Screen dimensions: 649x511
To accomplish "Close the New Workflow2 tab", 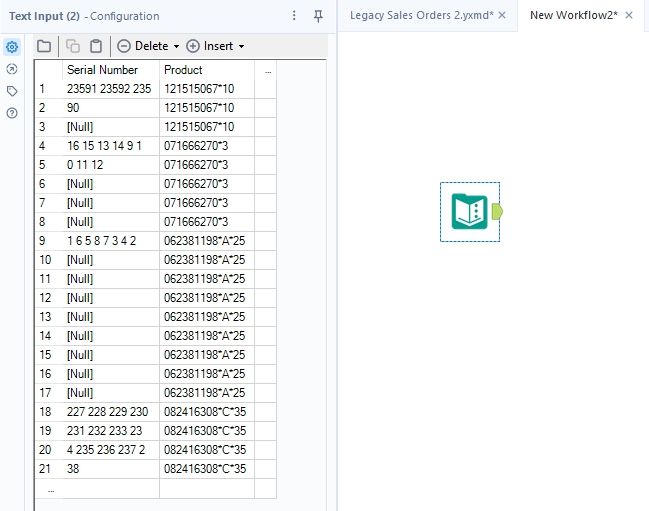I will 629,15.
